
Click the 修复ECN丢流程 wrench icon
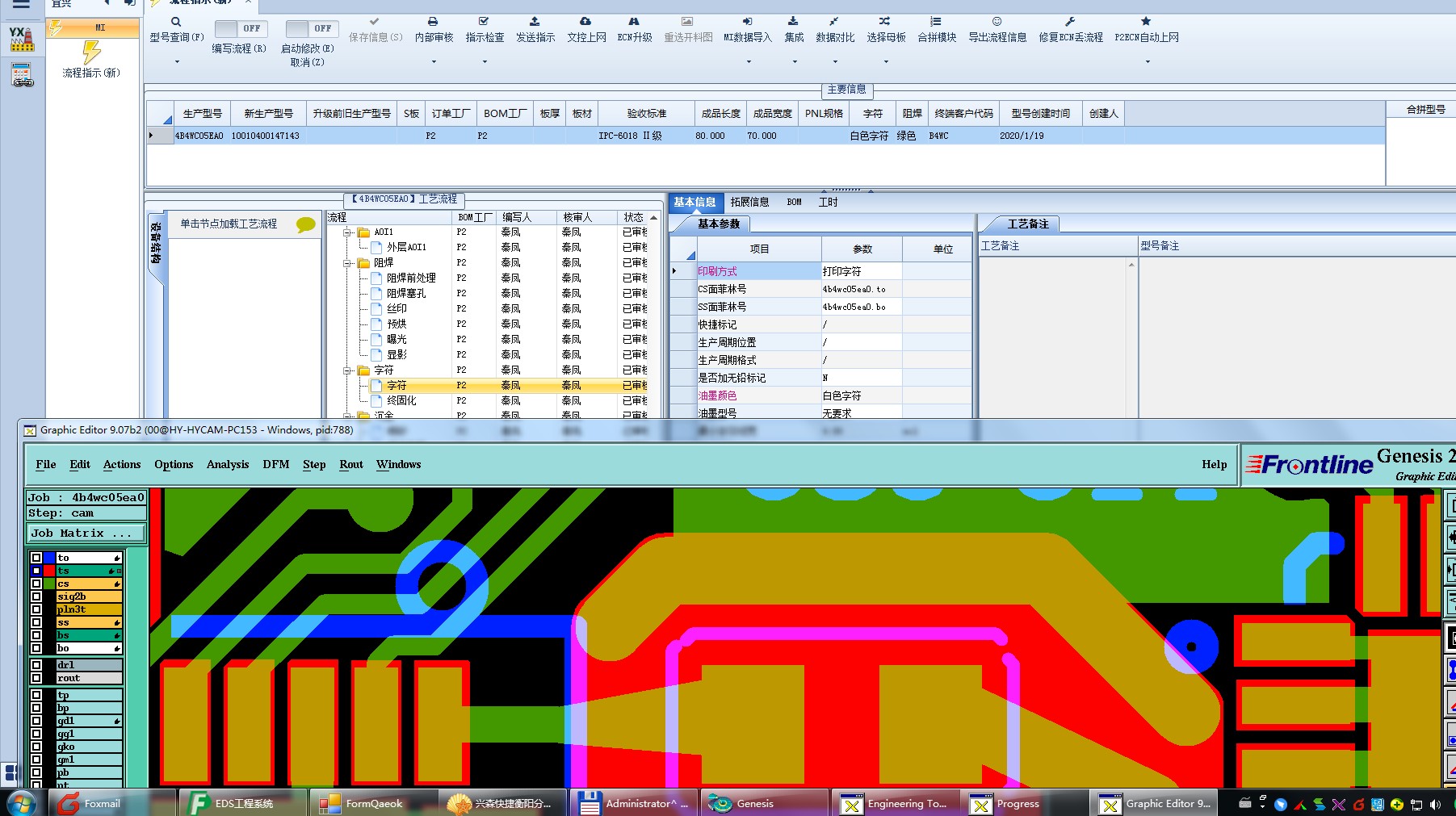tap(1070, 22)
